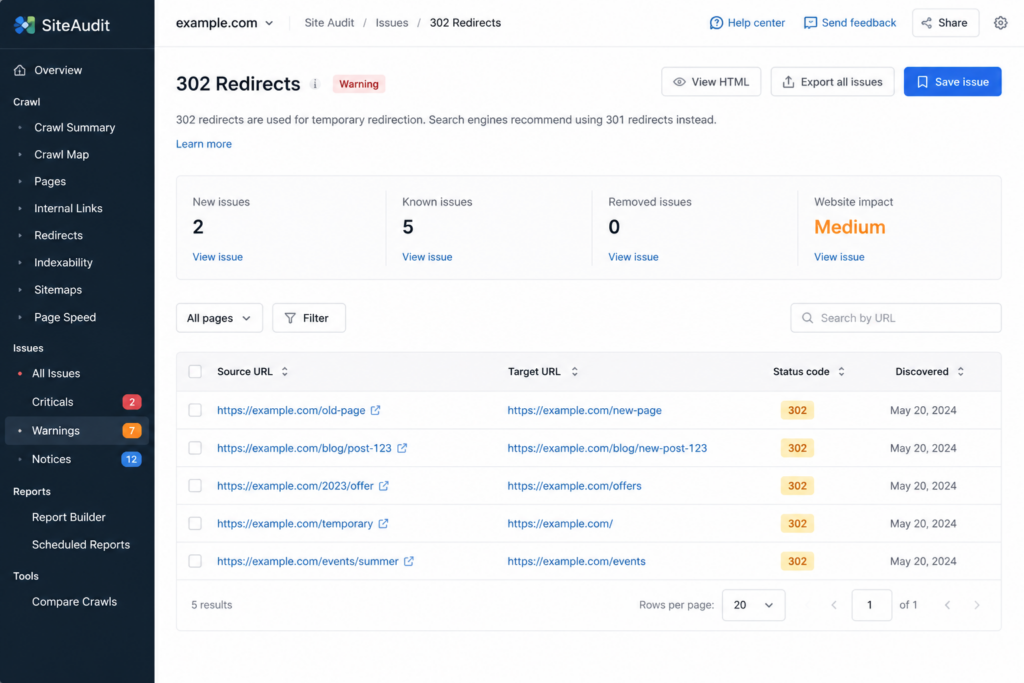Open external link icon for old-page URL
Screen dimensions: 1024x683
tap(376, 410)
